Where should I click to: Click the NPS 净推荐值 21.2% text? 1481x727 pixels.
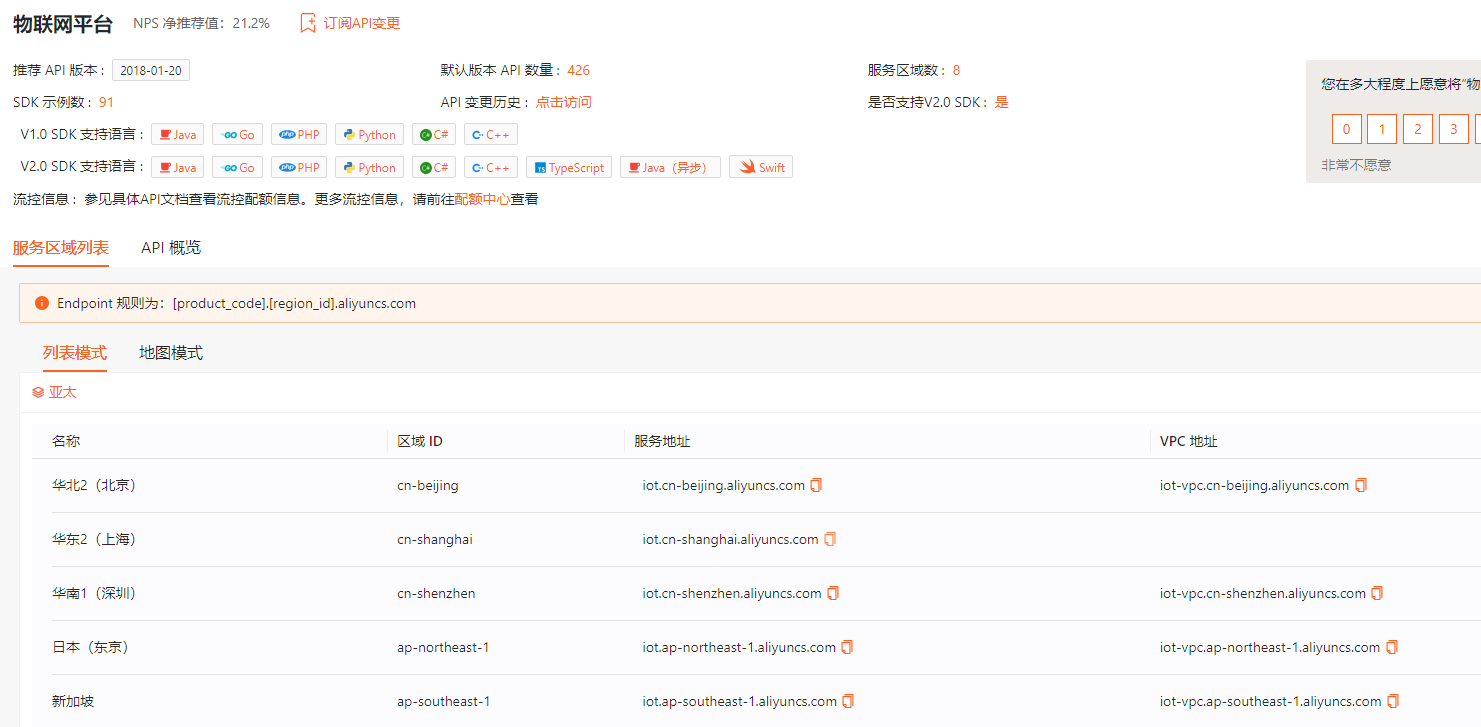pos(201,23)
